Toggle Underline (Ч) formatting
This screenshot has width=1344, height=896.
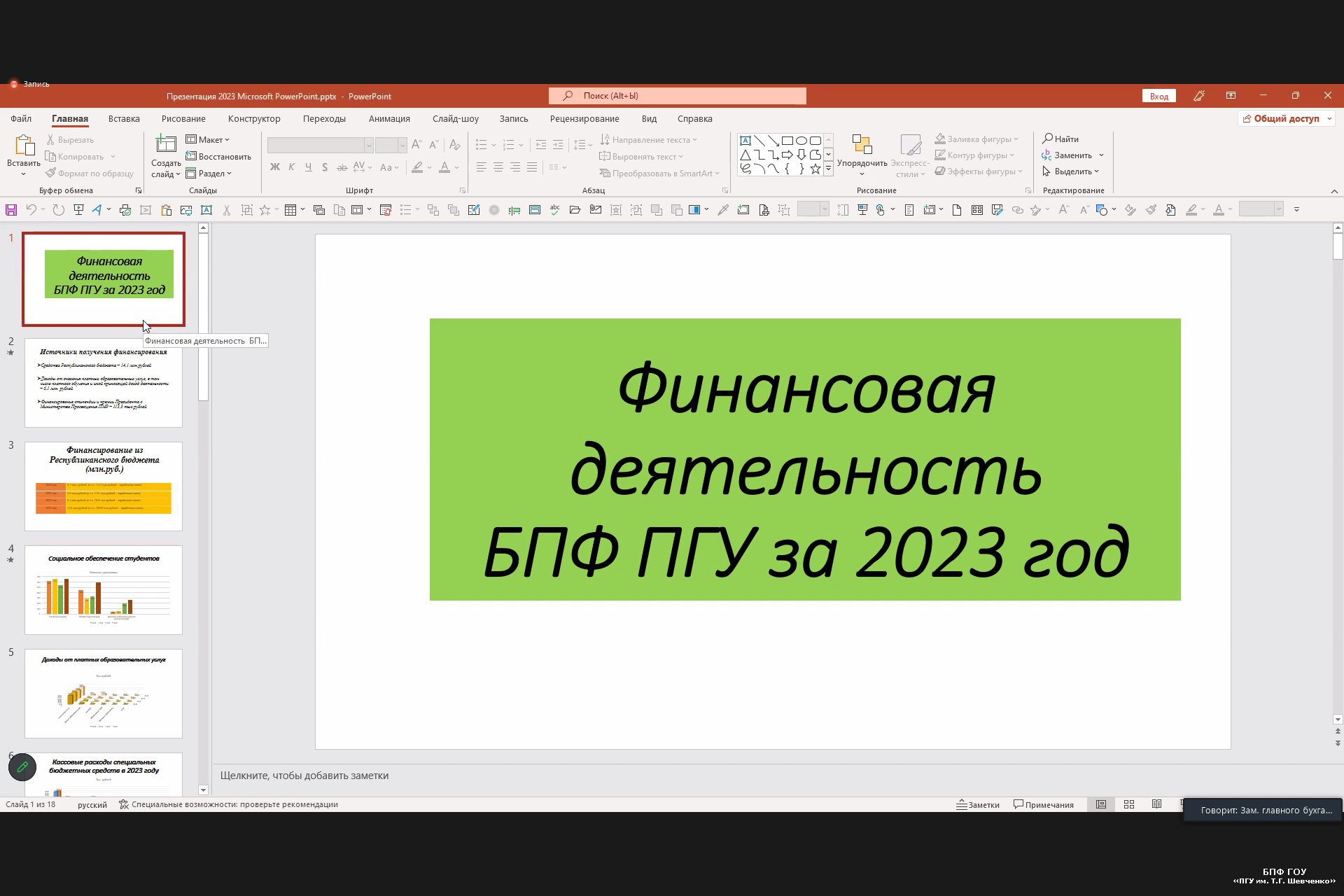[308, 167]
